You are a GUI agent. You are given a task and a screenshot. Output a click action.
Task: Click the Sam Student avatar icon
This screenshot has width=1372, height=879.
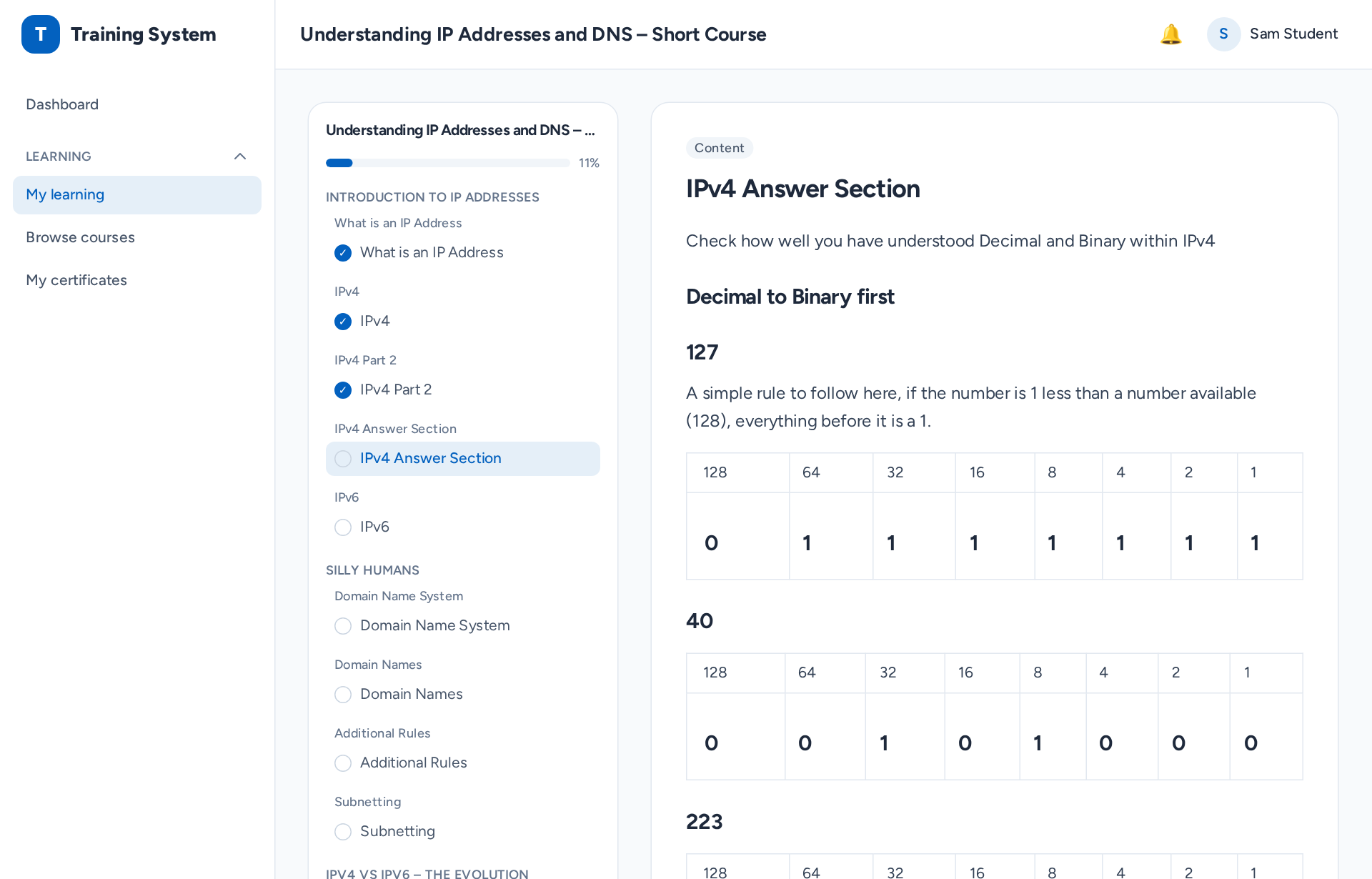pos(1223,34)
